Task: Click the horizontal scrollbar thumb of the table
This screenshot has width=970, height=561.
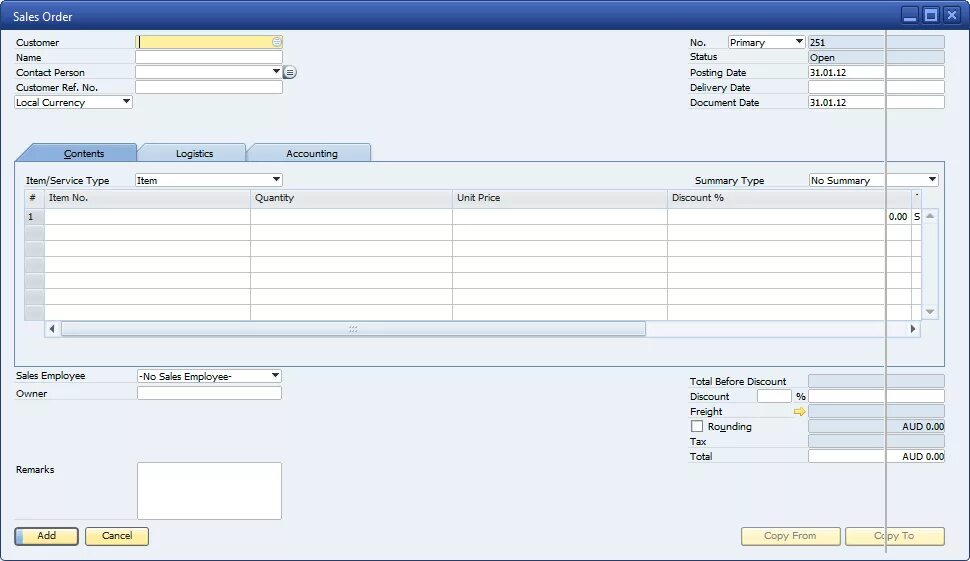Action: click(353, 329)
